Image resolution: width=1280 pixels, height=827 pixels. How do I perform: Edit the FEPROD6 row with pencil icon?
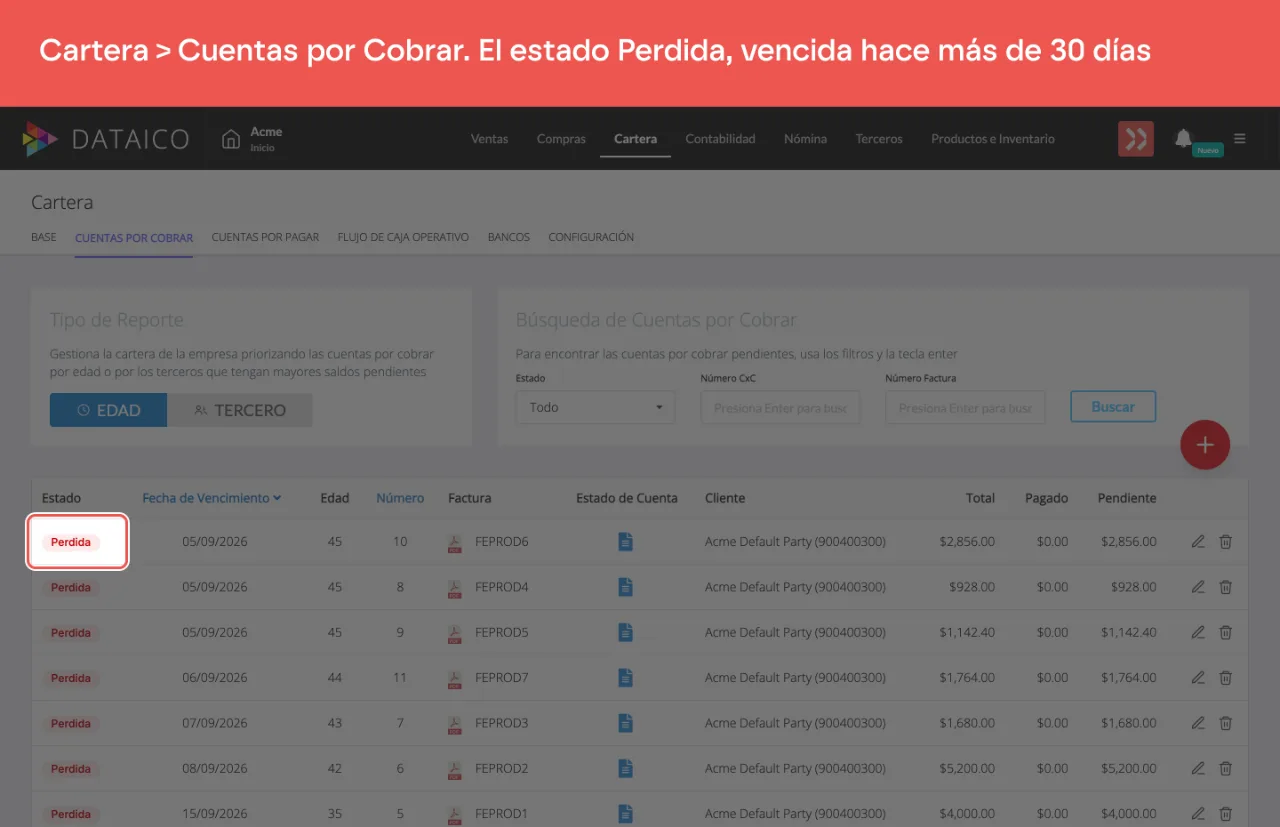pyautogui.click(x=1198, y=542)
